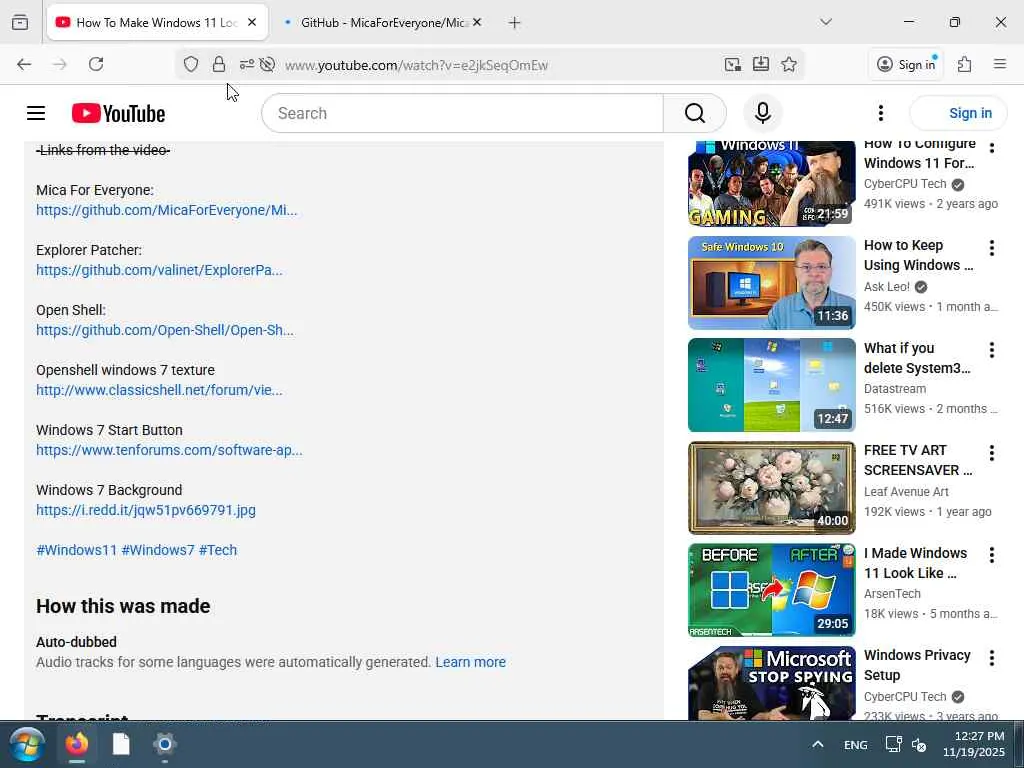Open the blank document taskbar icon
Image resolution: width=1024 pixels, height=768 pixels.
pos(121,744)
